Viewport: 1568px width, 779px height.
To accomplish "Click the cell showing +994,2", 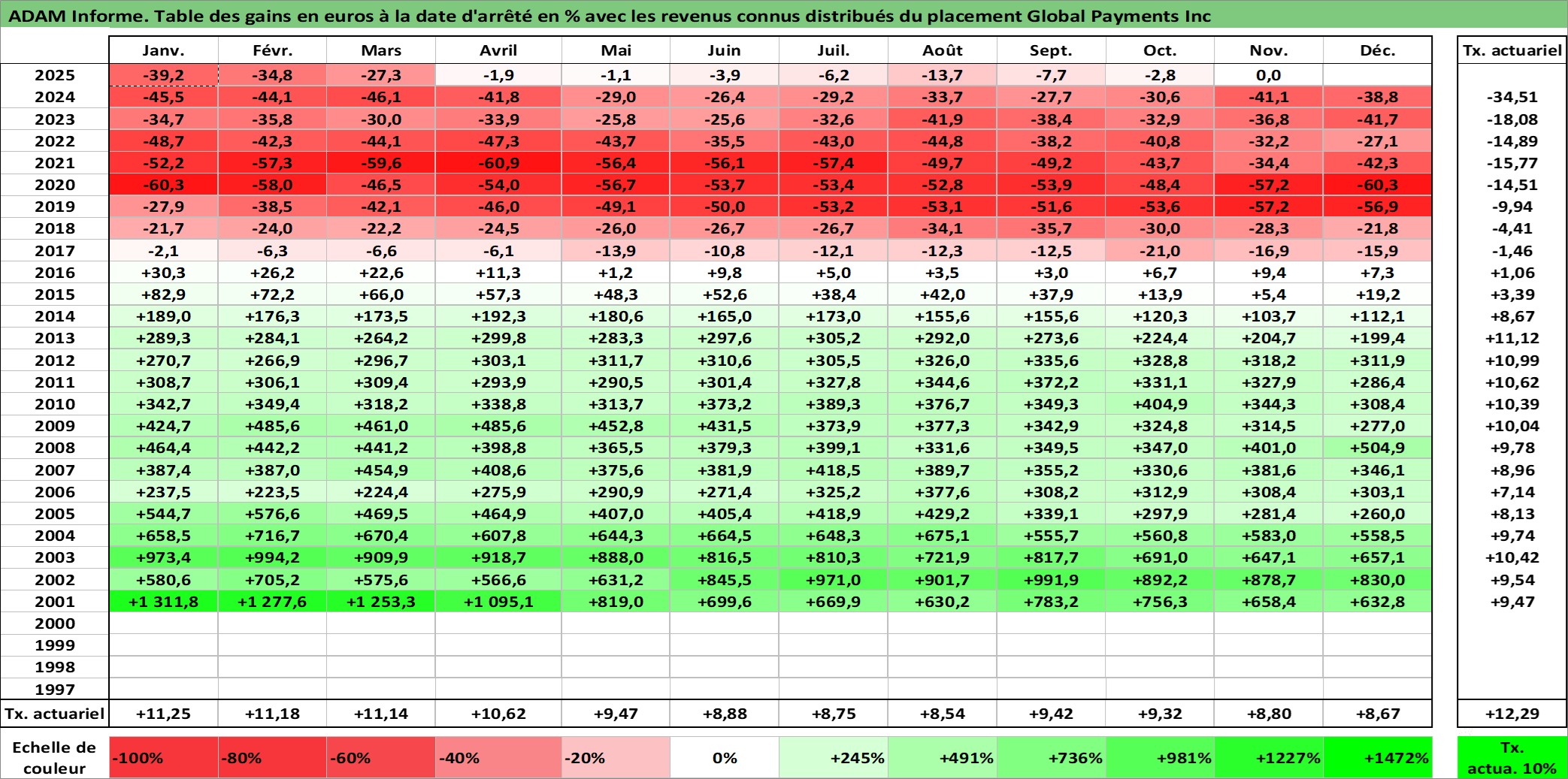I will click(272, 557).
